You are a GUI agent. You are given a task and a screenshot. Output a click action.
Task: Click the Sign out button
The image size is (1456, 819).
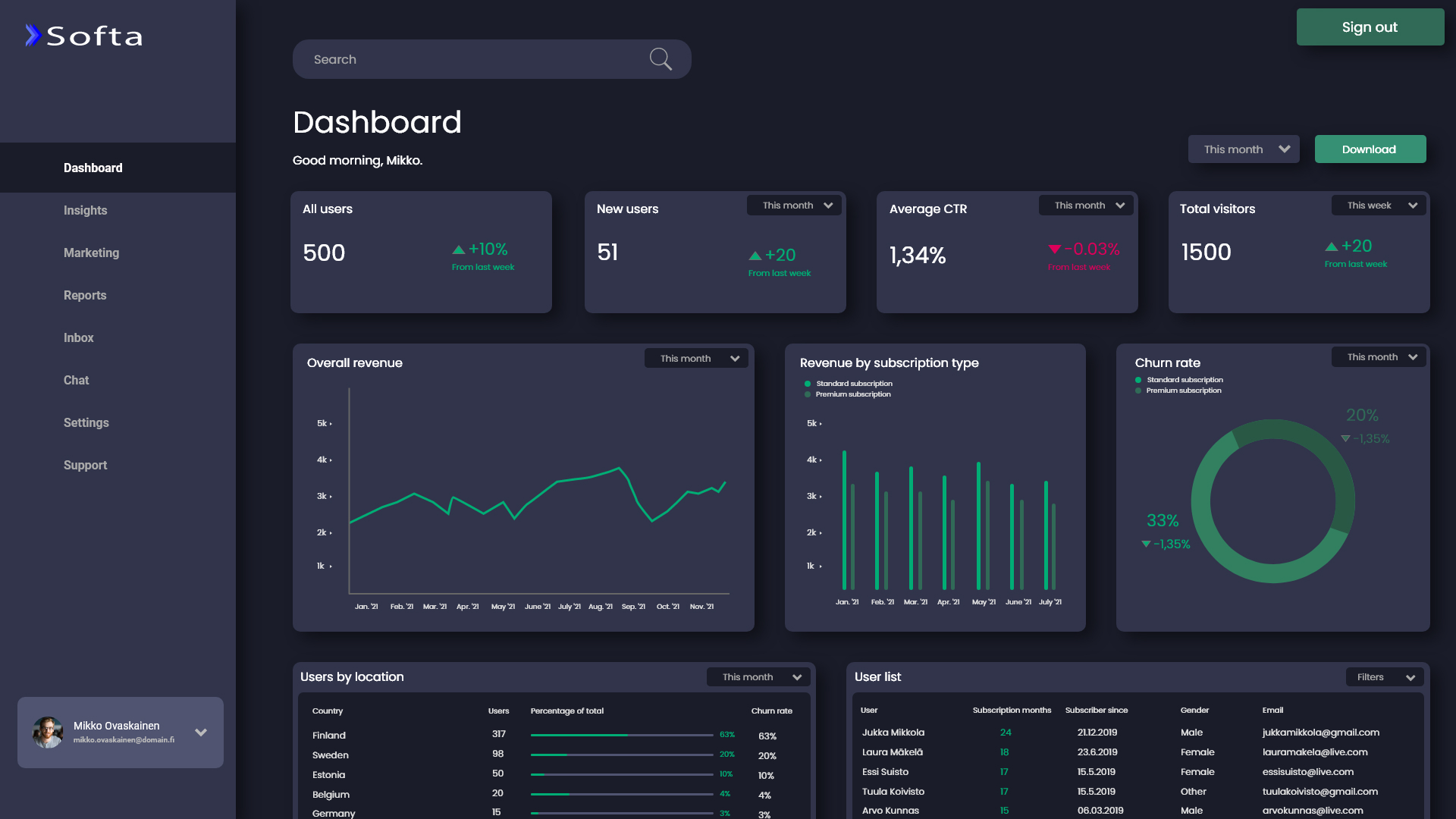(1370, 27)
